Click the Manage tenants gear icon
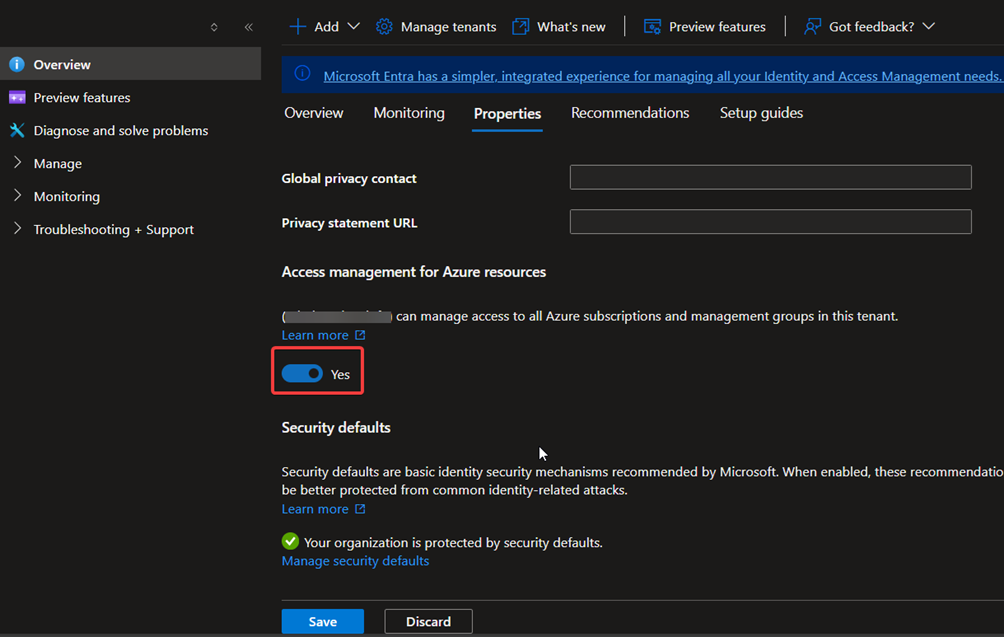This screenshot has width=1004, height=637. point(384,27)
